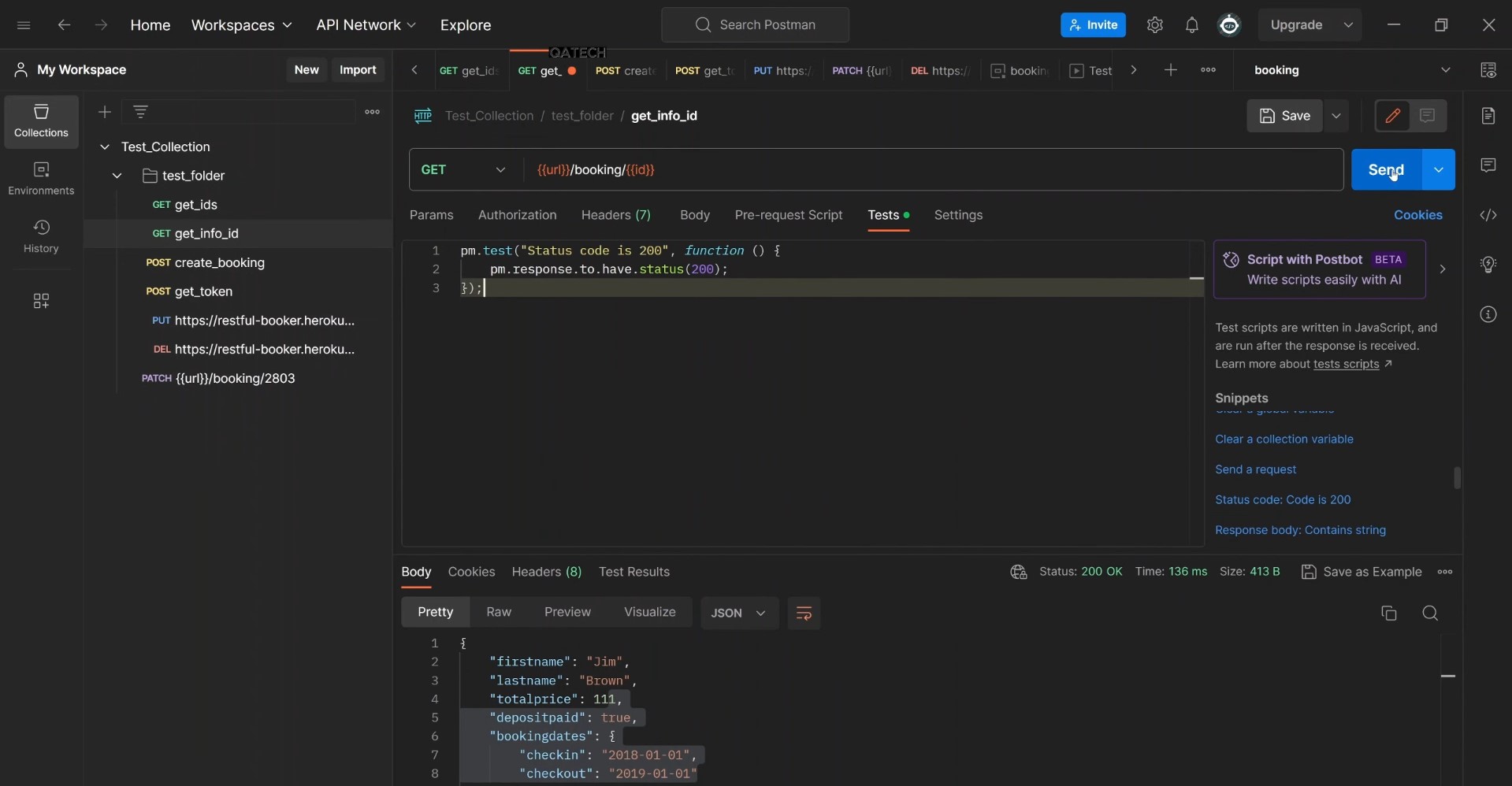Image resolution: width=1512 pixels, height=786 pixels.
Task: Search within the response body
Action: point(1430,613)
